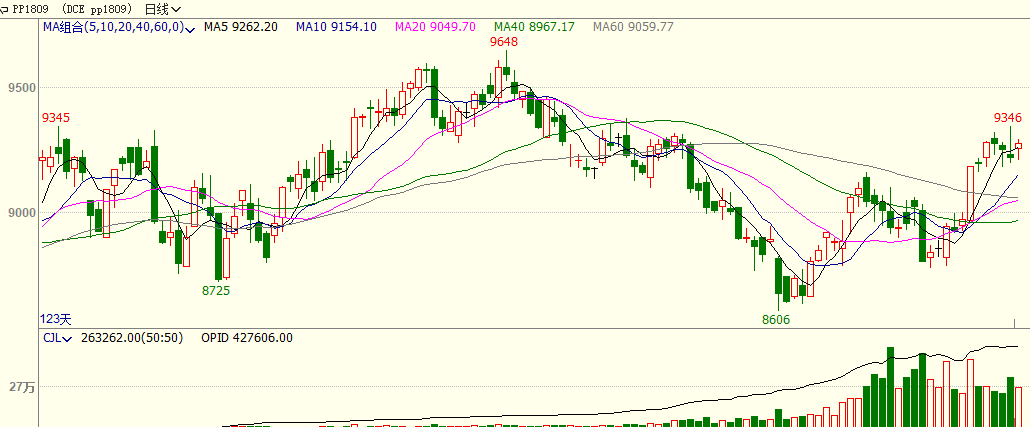Click the 263262.00(50:50) volume value
Image resolution: width=1030 pixels, height=427 pixels.
tap(131, 338)
